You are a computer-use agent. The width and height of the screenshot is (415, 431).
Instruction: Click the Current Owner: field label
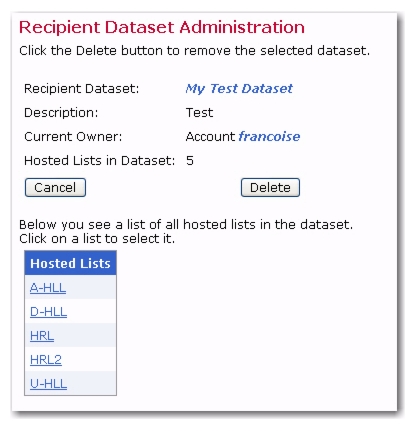click(x=73, y=137)
